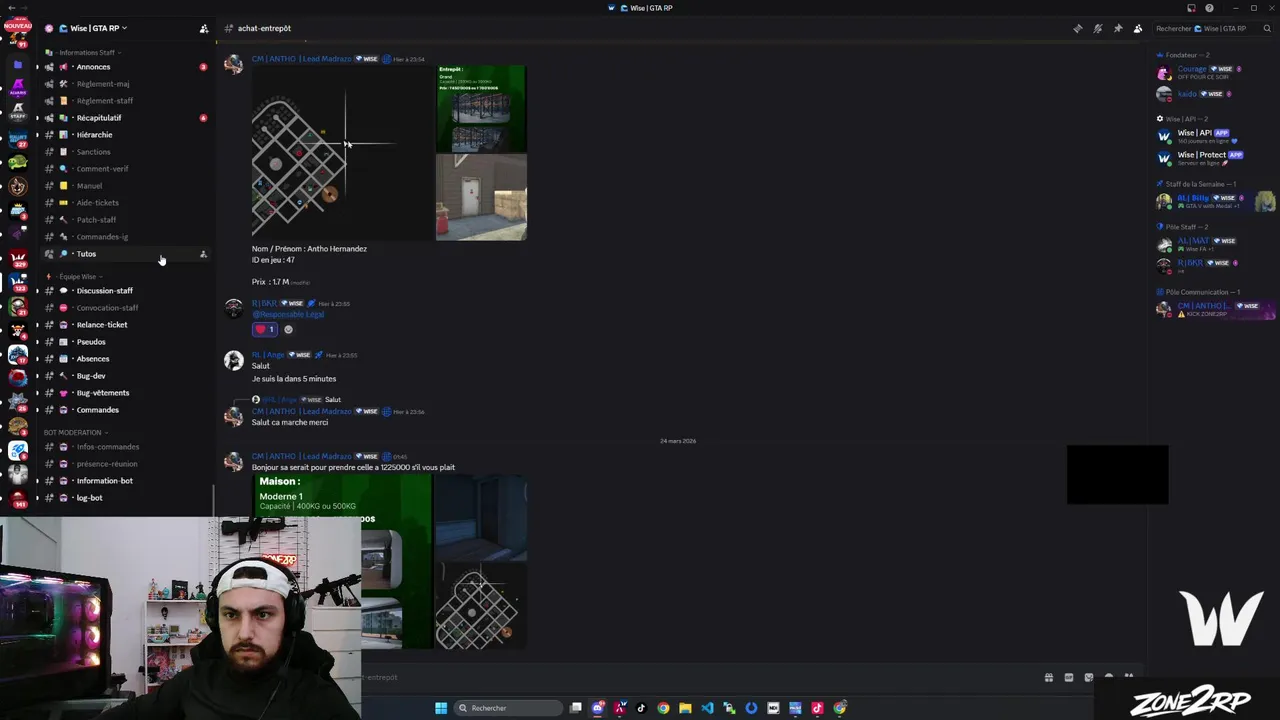The width and height of the screenshot is (1280, 720).
Task: Open the Récapitulatif channel
Action: tap(126, 118)
